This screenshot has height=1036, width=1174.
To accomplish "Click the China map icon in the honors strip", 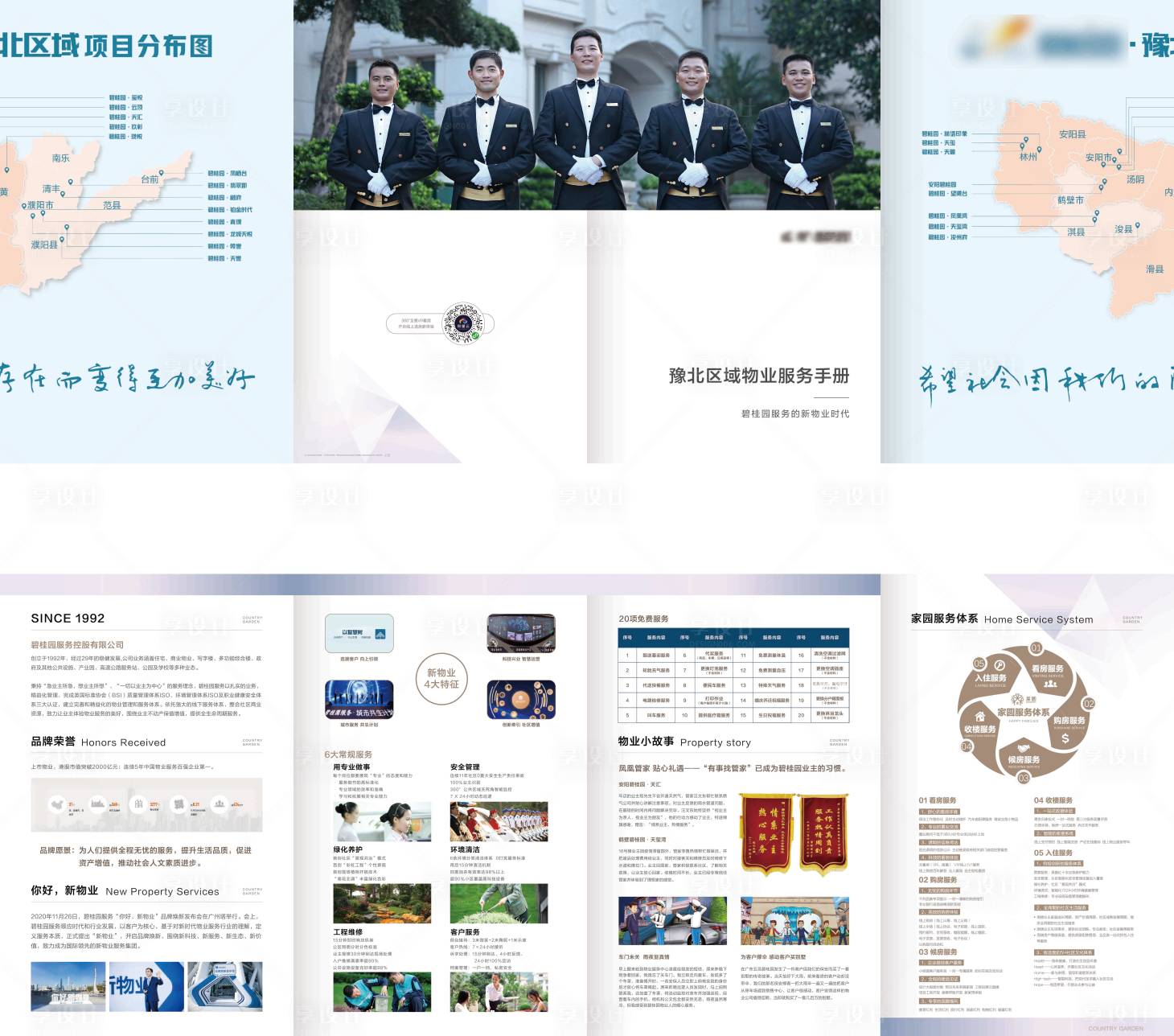I will pyautogui.click(x=56, y=804).
